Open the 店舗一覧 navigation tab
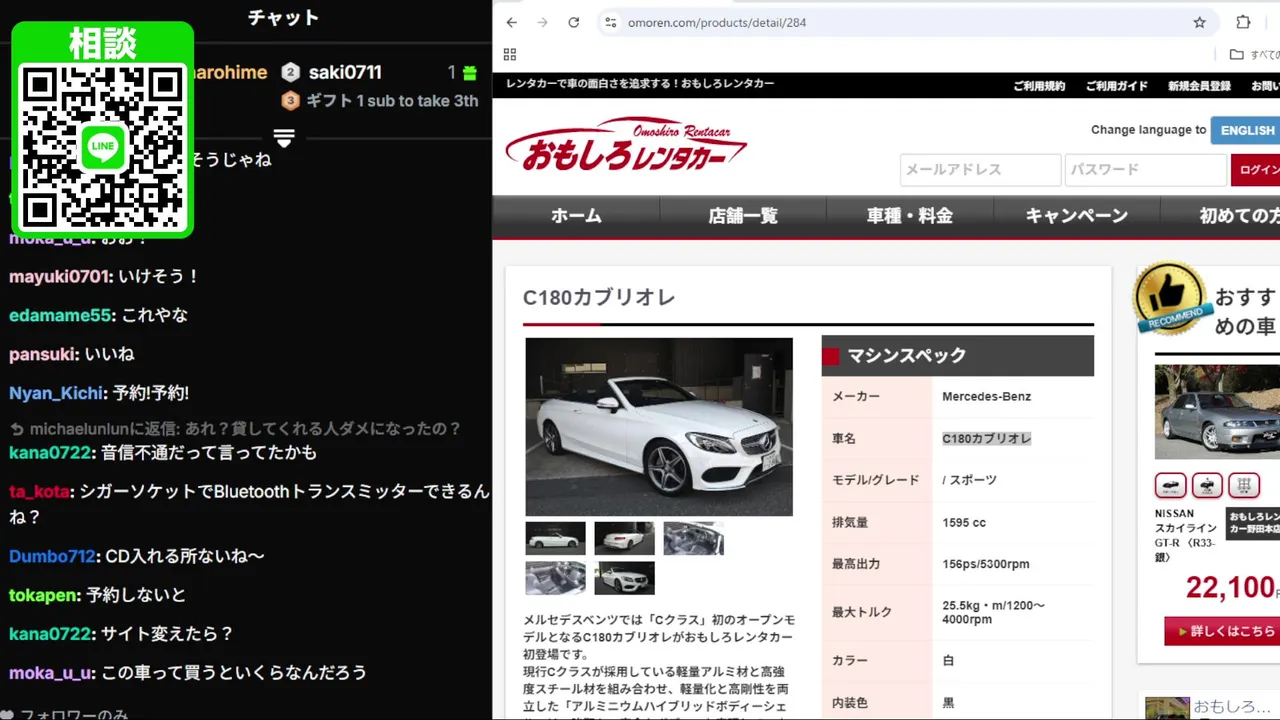Image resolution: width=1280 pixels, height=720 pixels. (x=743, y=216)
